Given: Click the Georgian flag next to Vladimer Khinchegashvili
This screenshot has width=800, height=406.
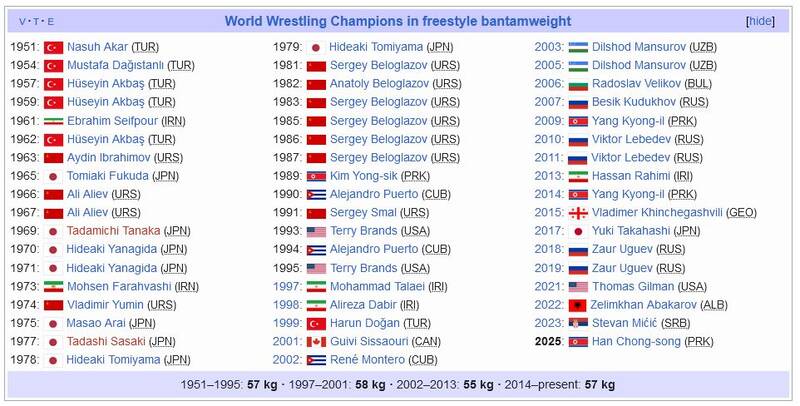Looking at the screenshot, I should point(577,212).
